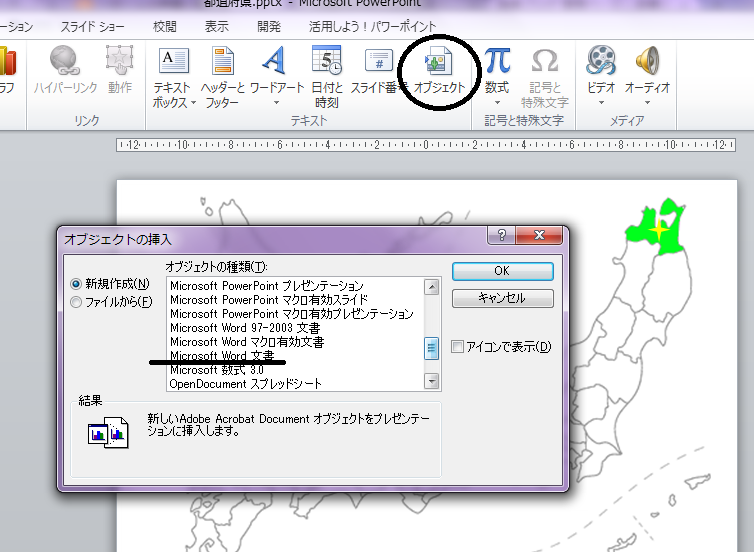Click the Hyperlink globe icon

pos(64,61)
